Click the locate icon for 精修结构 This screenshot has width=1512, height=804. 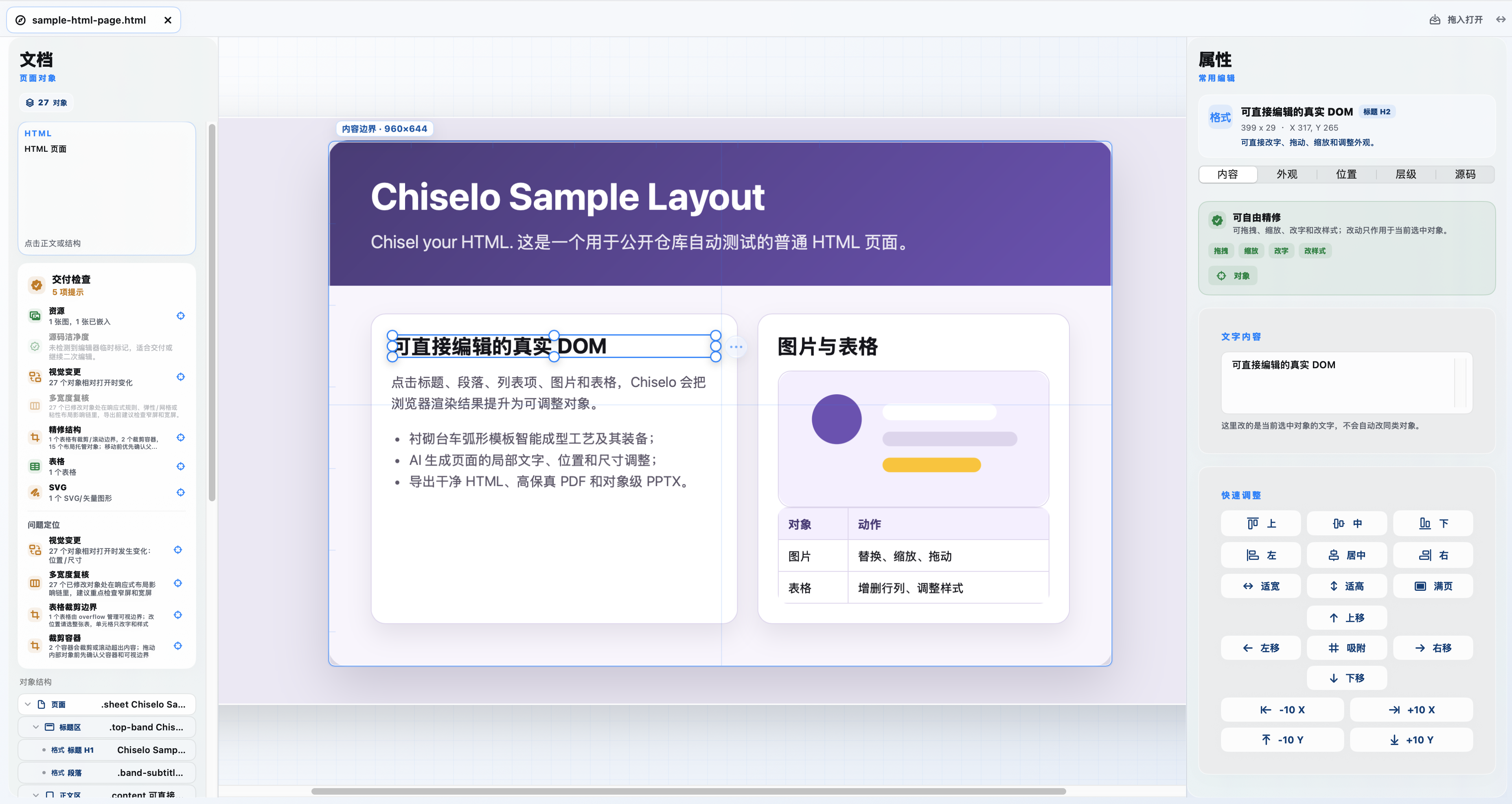181,437
